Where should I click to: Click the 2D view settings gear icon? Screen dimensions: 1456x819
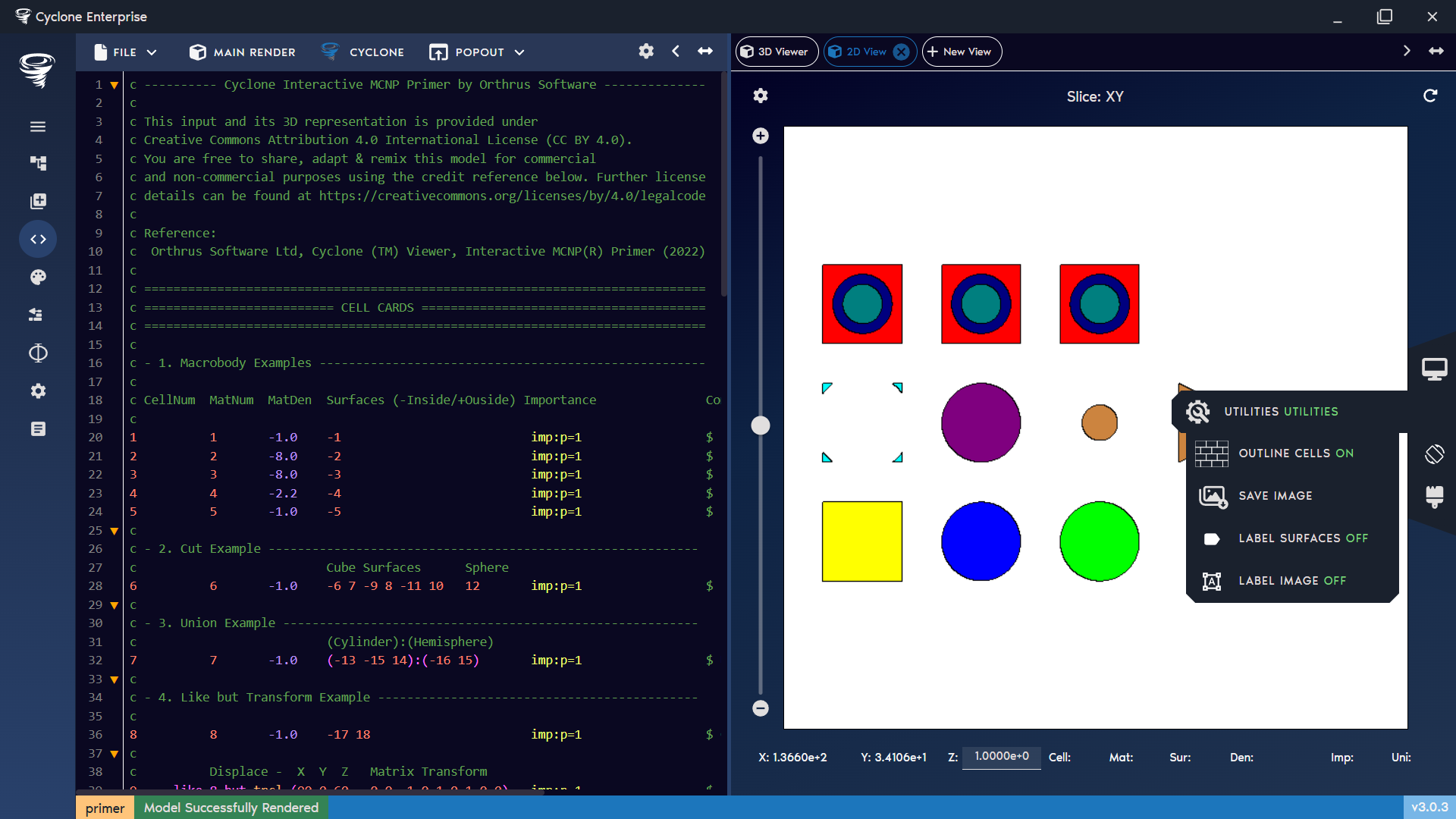(761, 96)
